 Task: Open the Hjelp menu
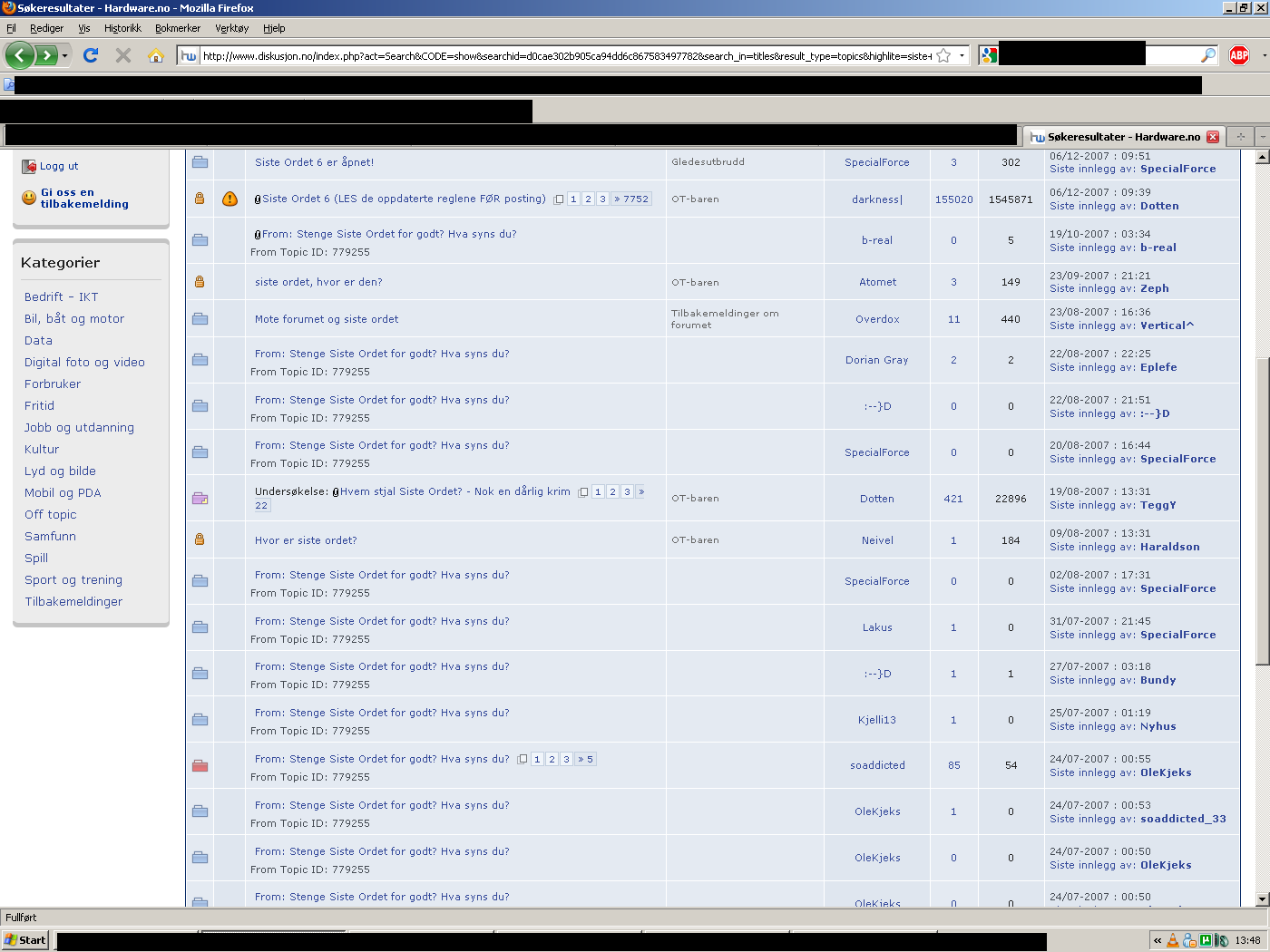coord(274,28)
